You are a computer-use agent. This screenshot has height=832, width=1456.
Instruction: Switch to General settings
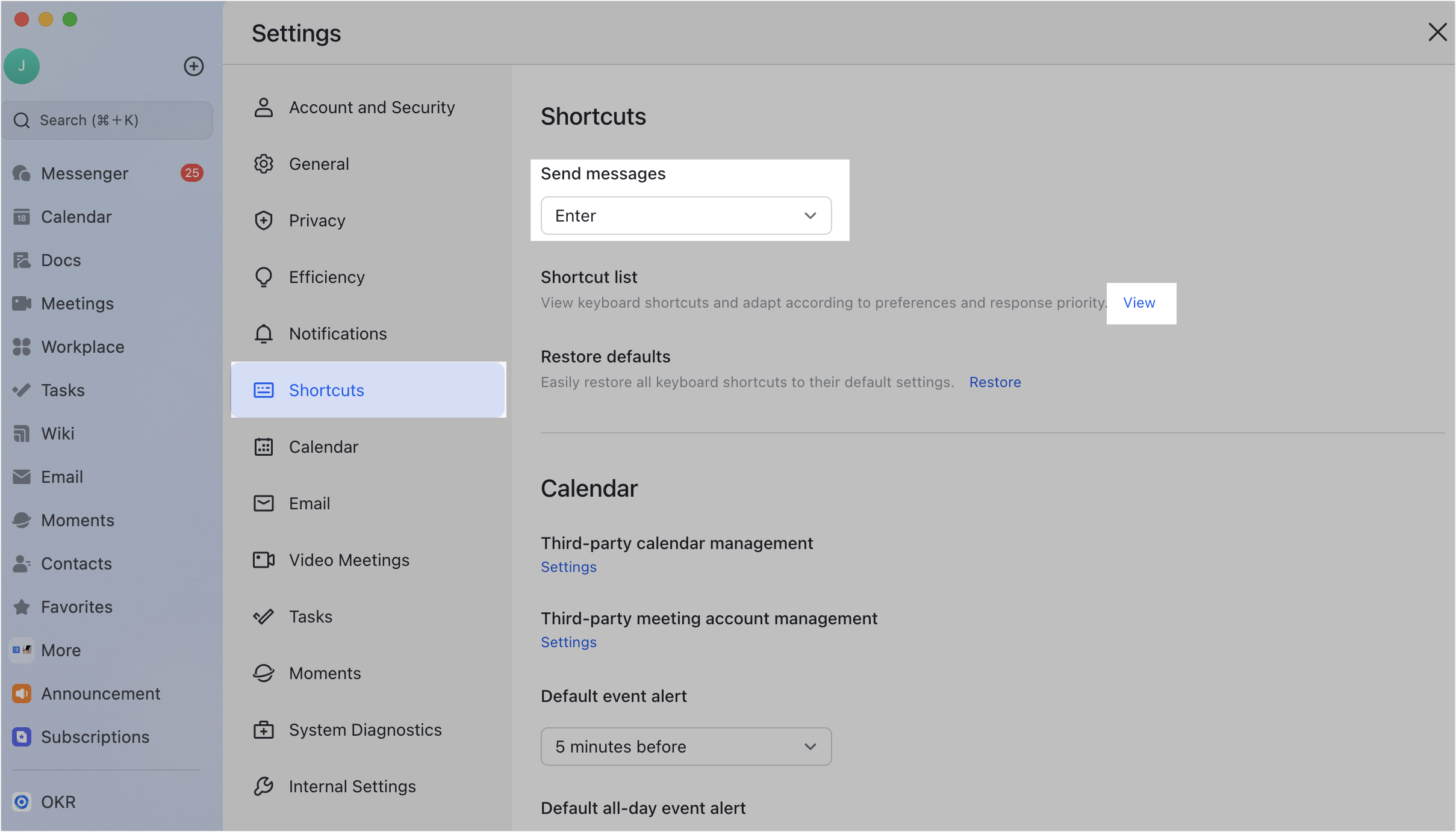pos(369,164)
